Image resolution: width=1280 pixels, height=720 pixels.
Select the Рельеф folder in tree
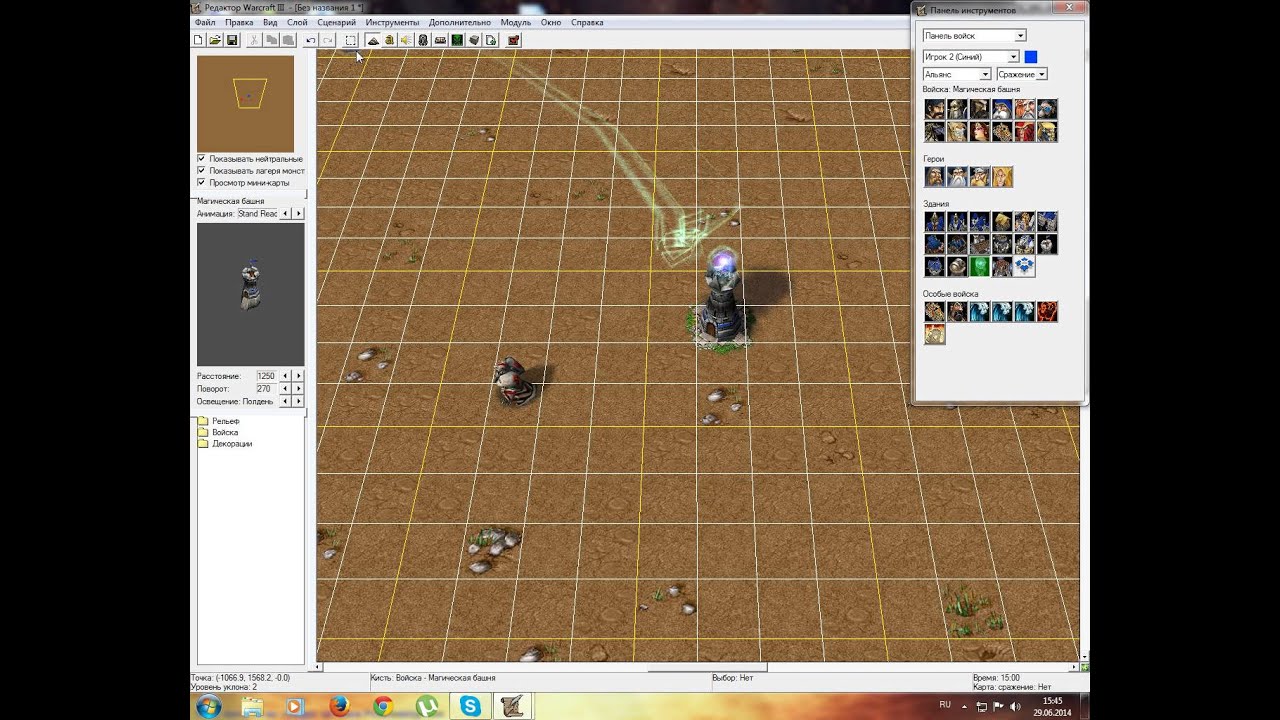tap(219, 421)
